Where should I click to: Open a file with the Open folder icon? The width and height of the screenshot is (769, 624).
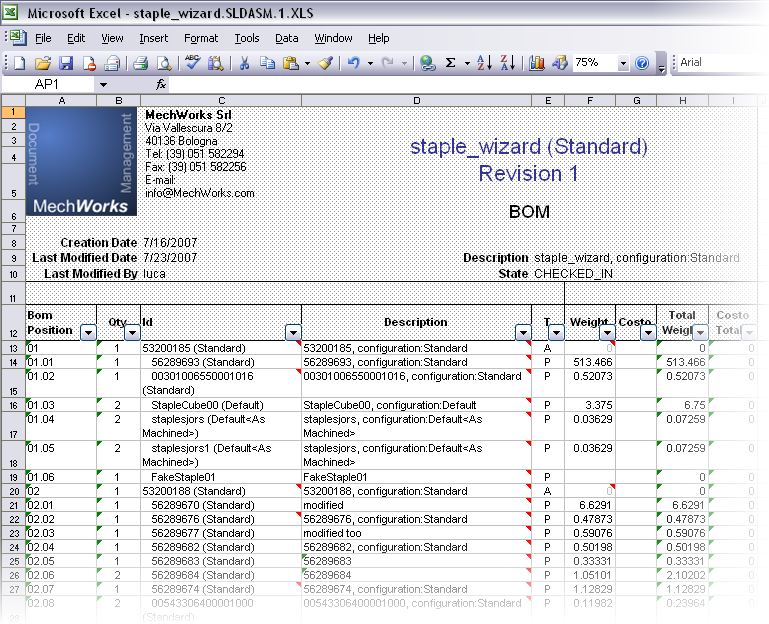[x=43, y=63]
